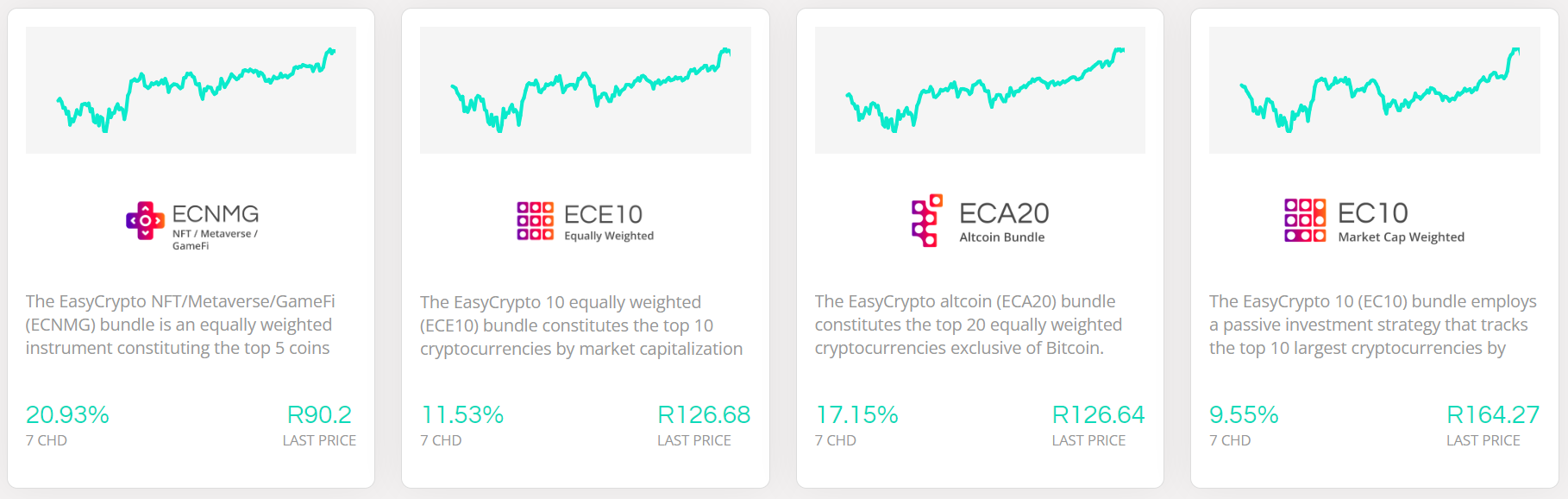Click the EC10 last price R164.27
Image resolution: width=1568 pixels, height=499 pixels.
pos(1492,415)
